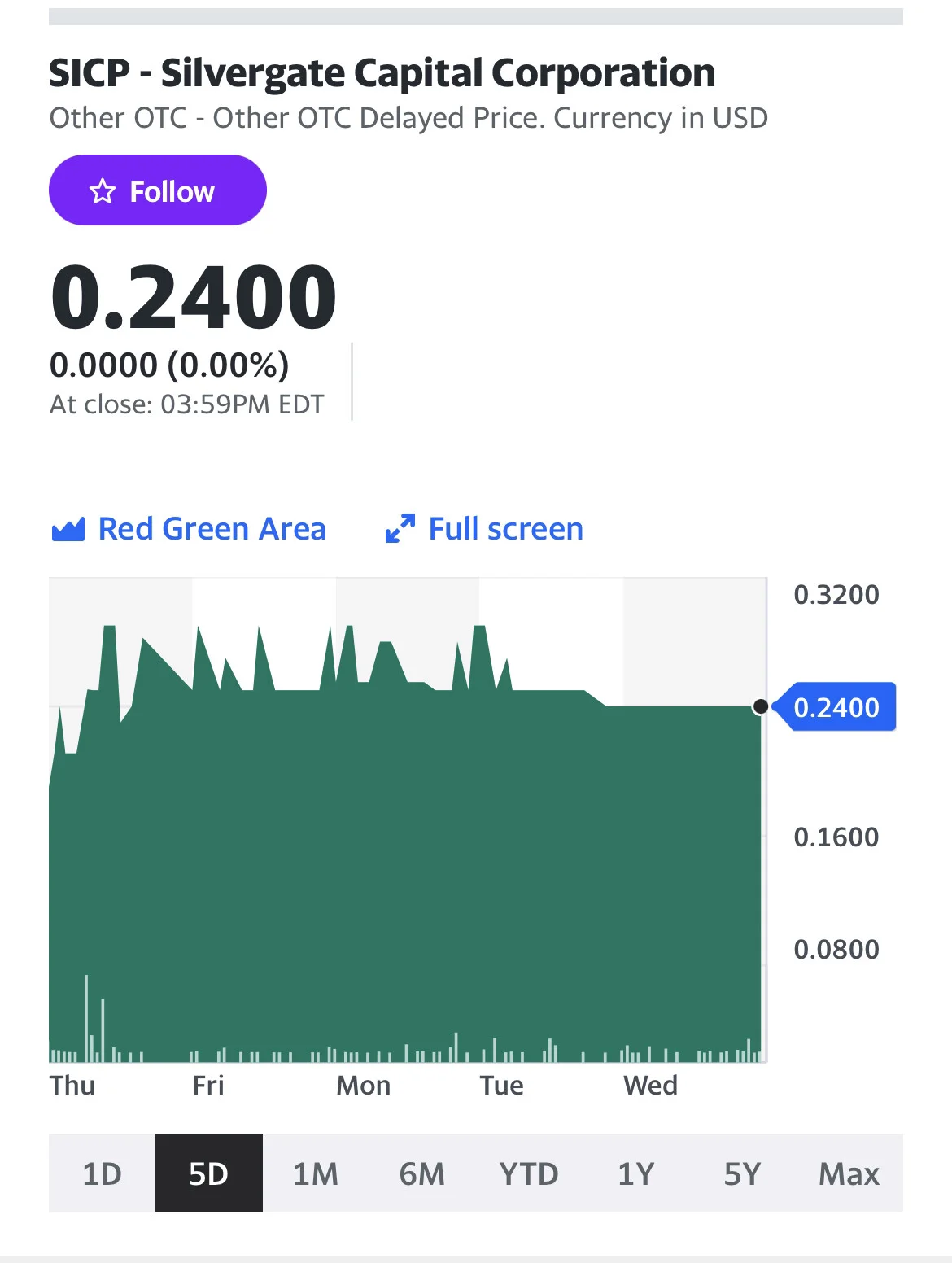The width and height of the screenshot is (952, 1263).
Task: Click the 0.1600 axis label
Action: pos(836,837)
